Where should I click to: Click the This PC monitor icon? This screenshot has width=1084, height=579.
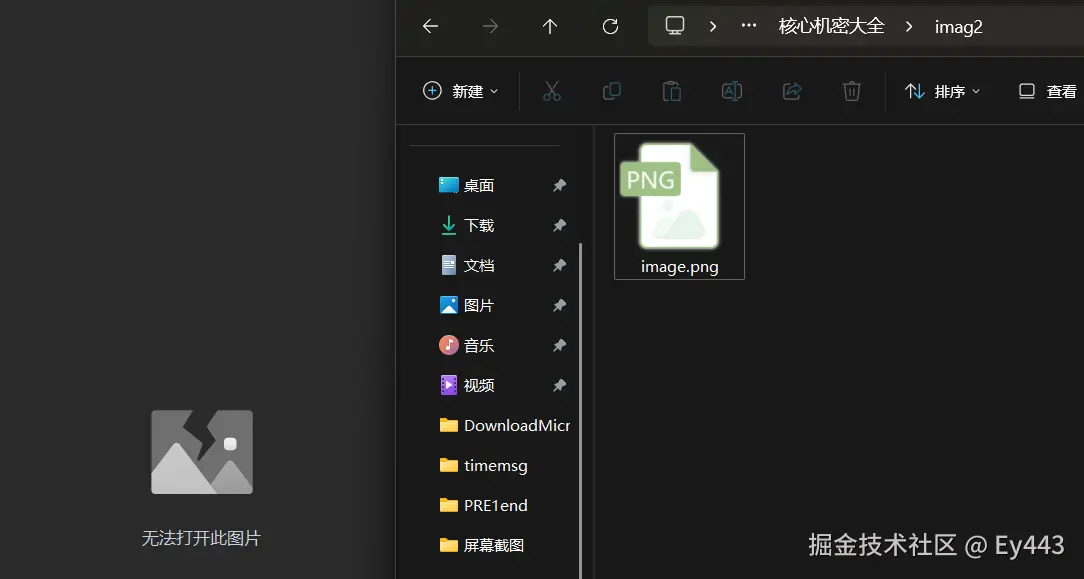tap(675, 26)
